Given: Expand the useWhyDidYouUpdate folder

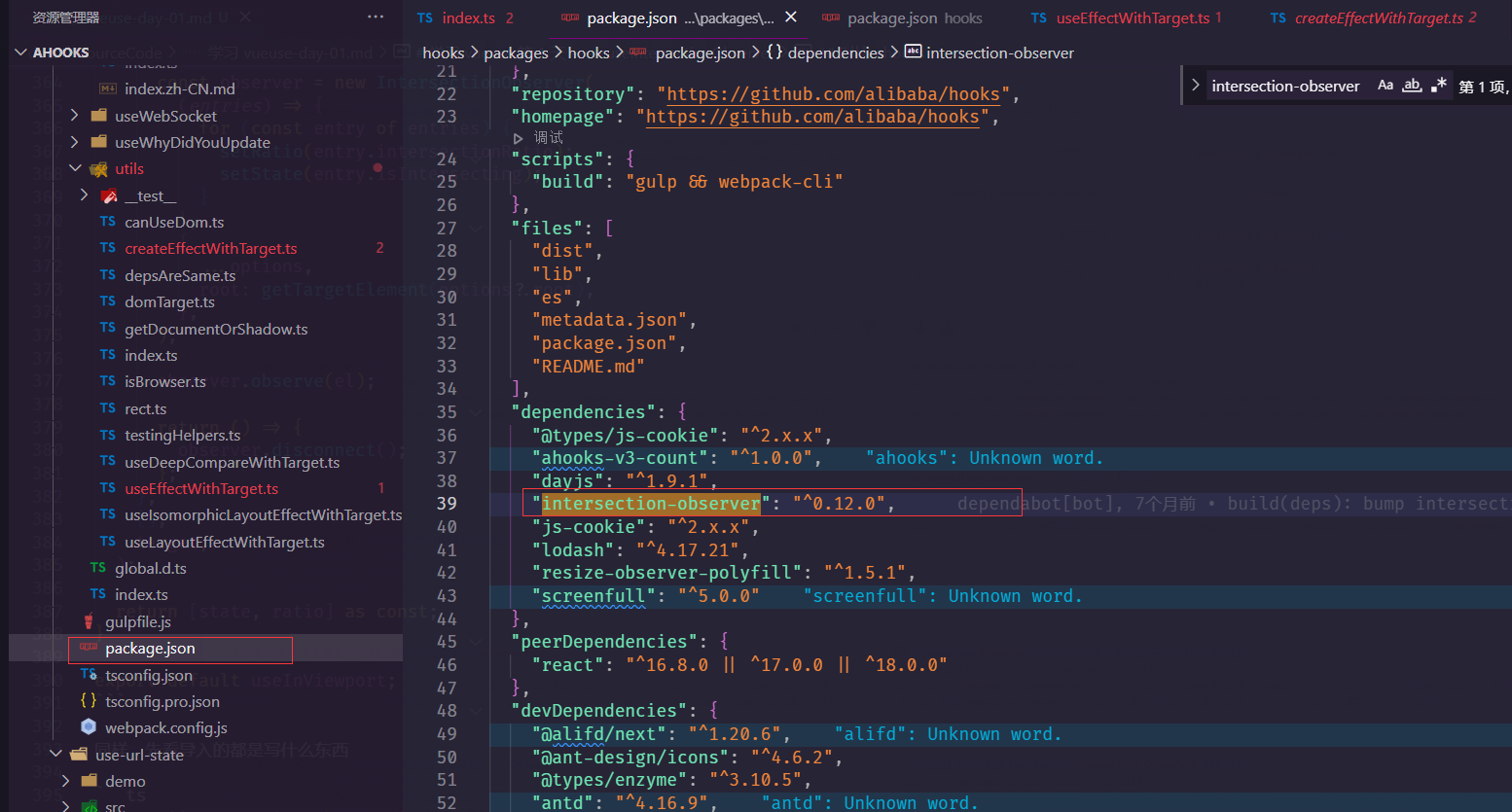Looking at the screenshot, I should pyautogui.click(x=75, y=142).
